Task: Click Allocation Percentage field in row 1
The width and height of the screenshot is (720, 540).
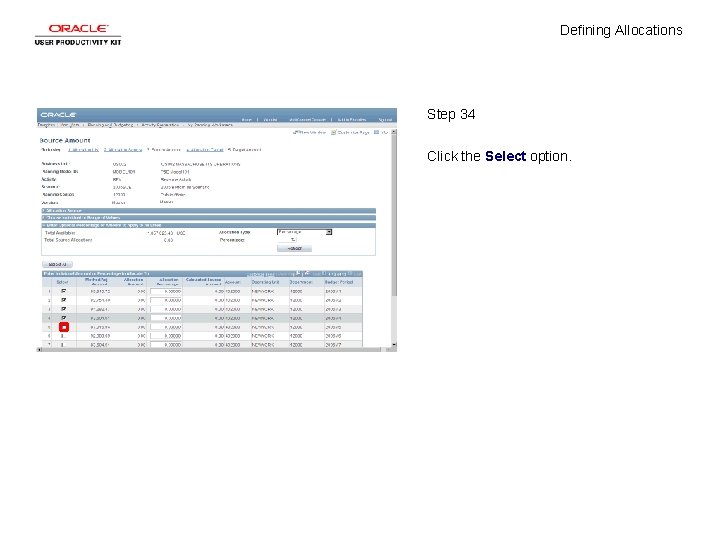Action: click(166, 291)
